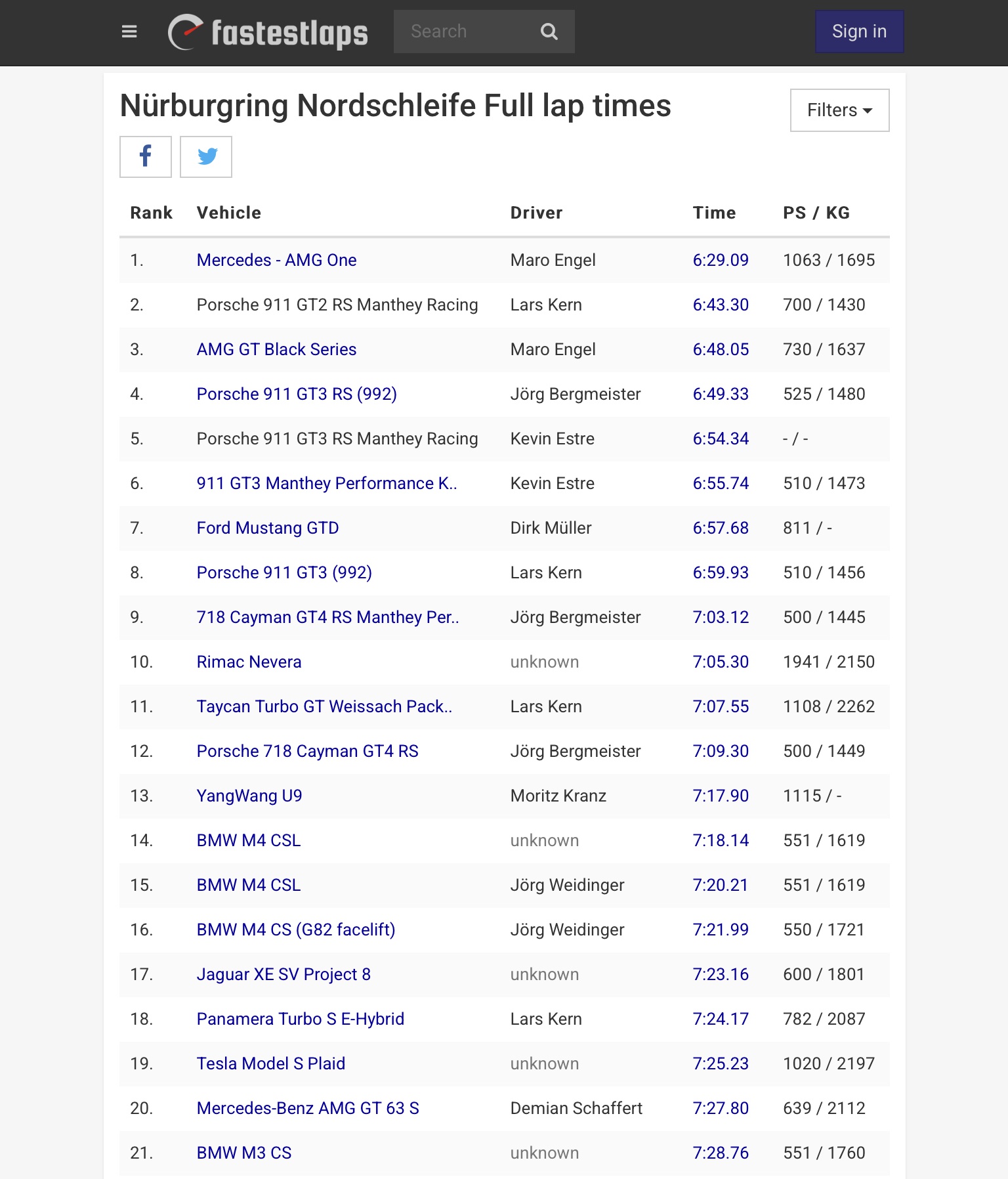Open the YangWang U9 link
The image size is (1008, 1179).
249,796
